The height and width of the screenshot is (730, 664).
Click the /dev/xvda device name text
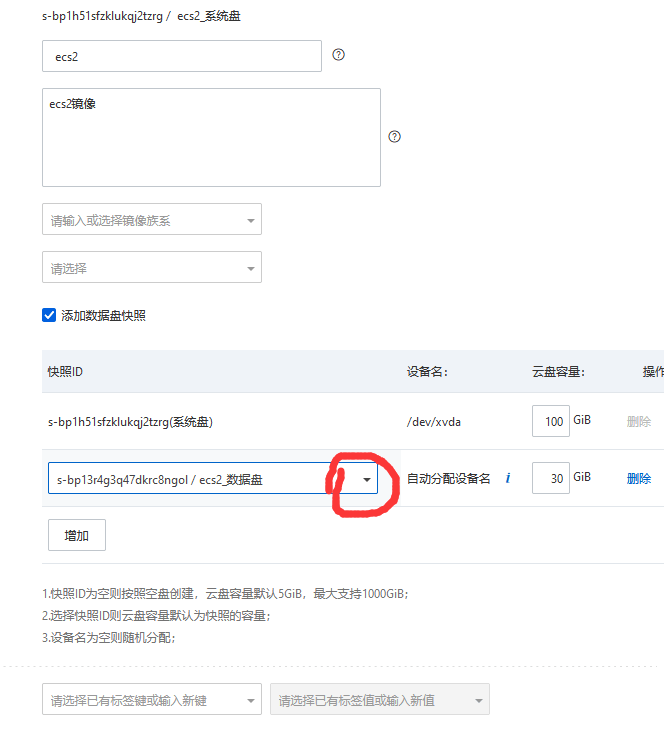pyautogui.click(x=435, y=422)
